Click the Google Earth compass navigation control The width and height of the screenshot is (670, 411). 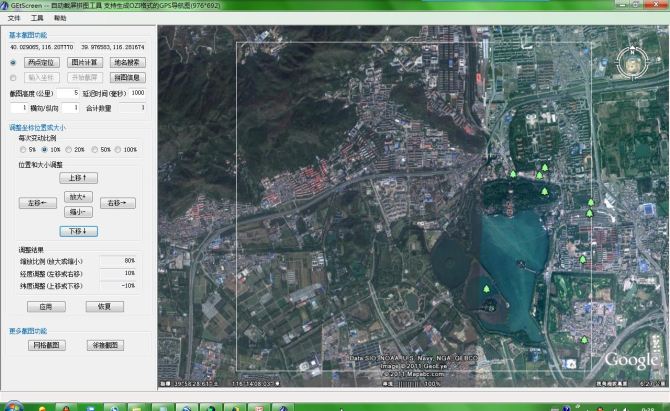pos(632,62)
